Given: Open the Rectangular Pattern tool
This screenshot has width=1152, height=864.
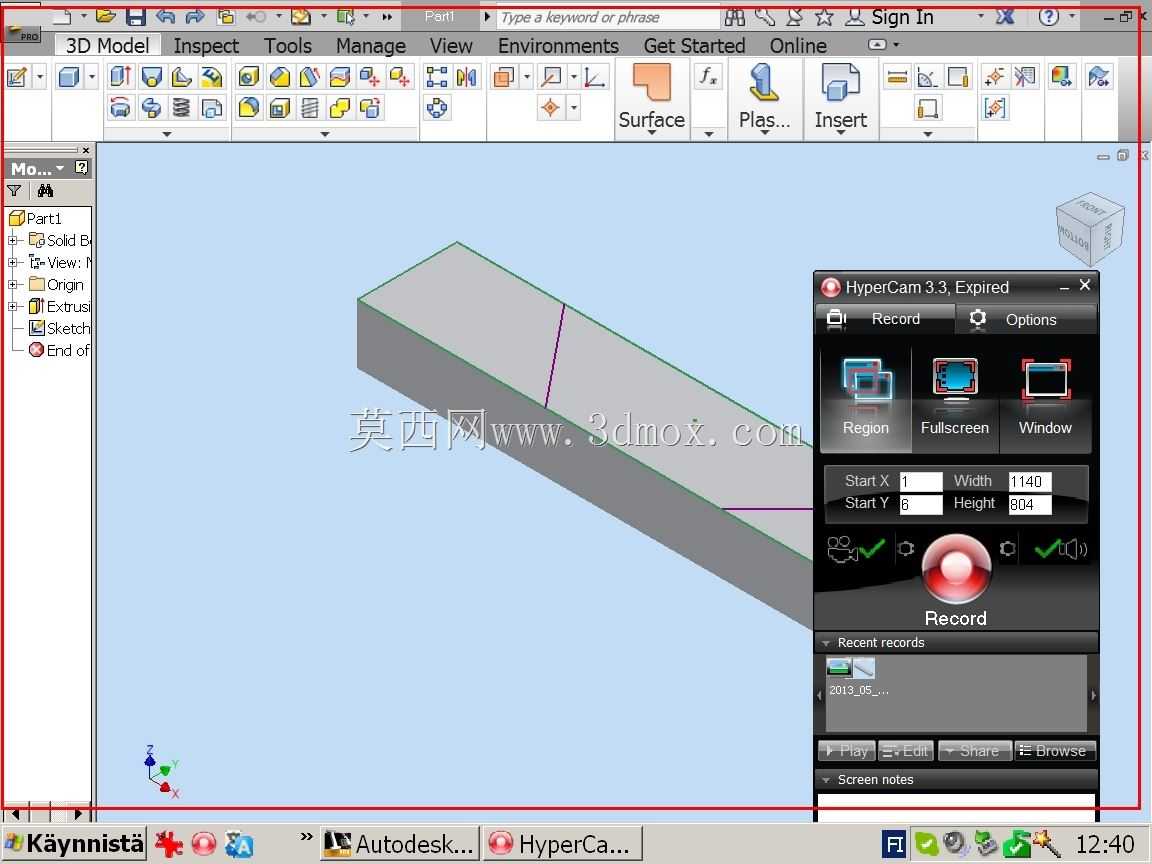Looking at the screenshot, I should 436,76.
